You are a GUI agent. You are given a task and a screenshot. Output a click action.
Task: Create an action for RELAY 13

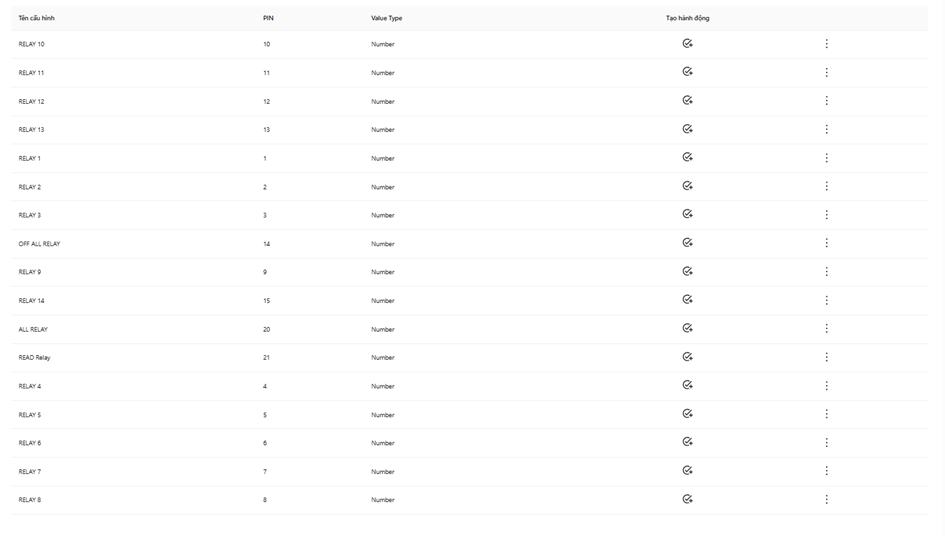(x=688, y=129)
